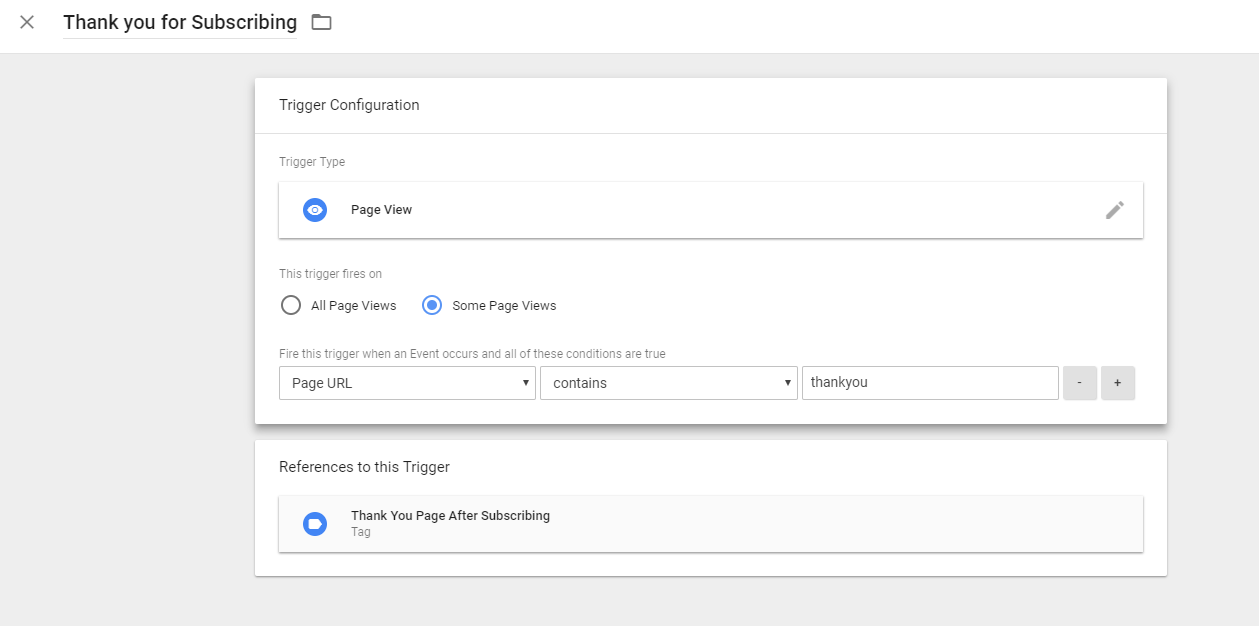Image resolution: width=1259 pixels, height=626 pixels.
Task: Click the pencil icon to edit trigger type
Action: [1114, 210]
